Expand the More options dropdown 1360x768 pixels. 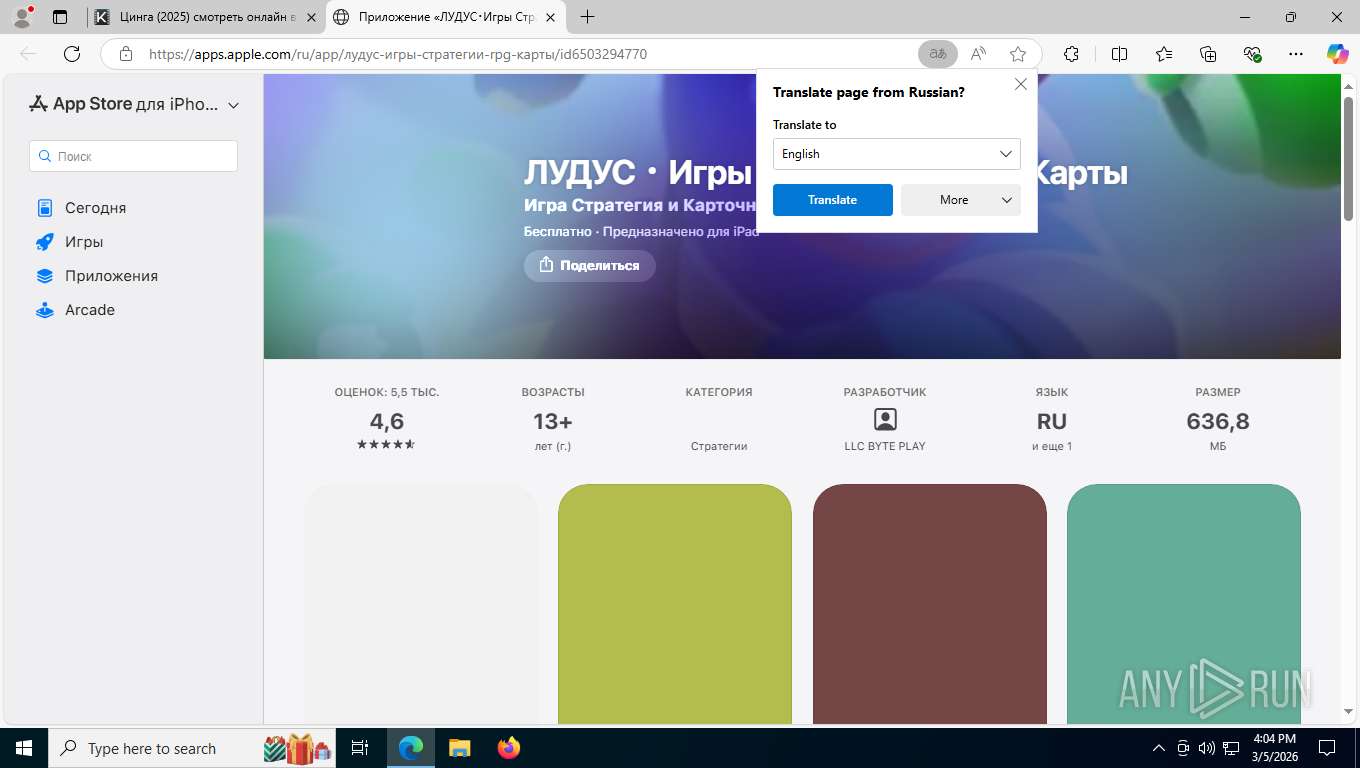click(961, 200)
